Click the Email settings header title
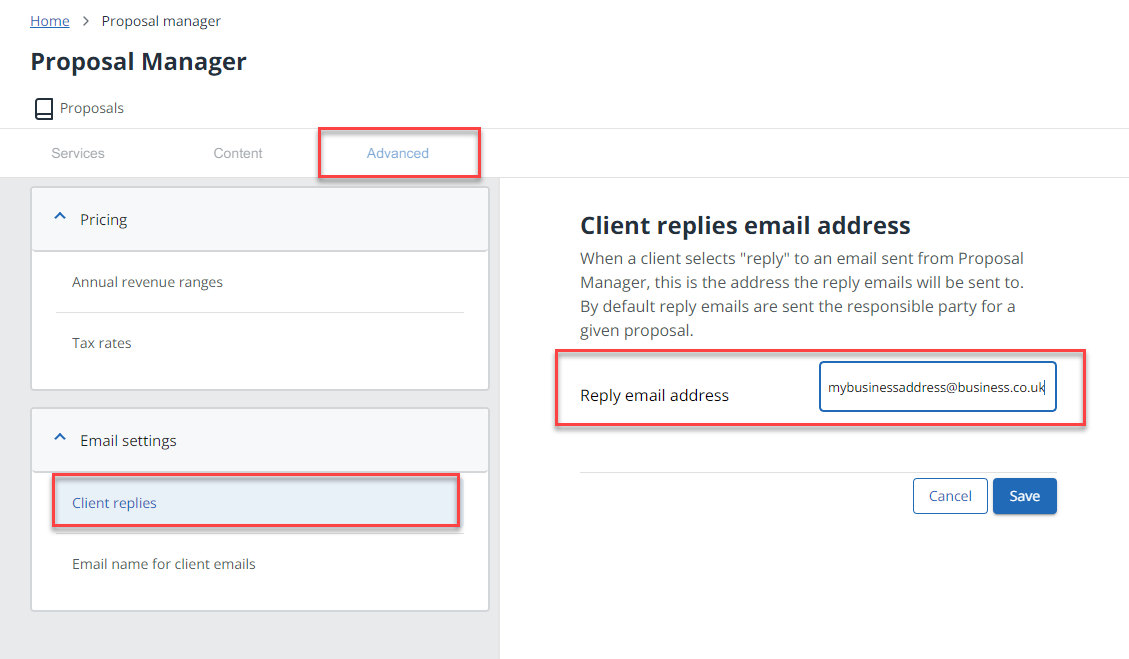This screenshot has width=1129, height=659. tap(128, 441)
